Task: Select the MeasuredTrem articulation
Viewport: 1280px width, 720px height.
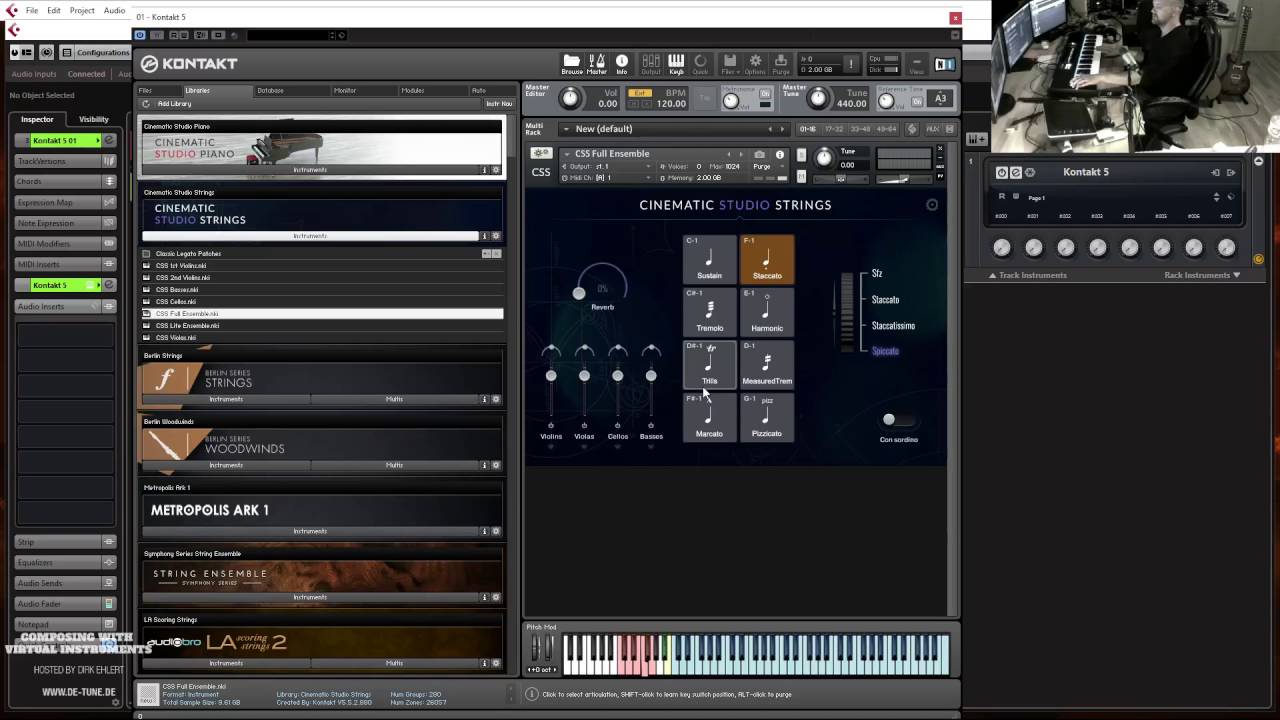Action: (767, 365)
